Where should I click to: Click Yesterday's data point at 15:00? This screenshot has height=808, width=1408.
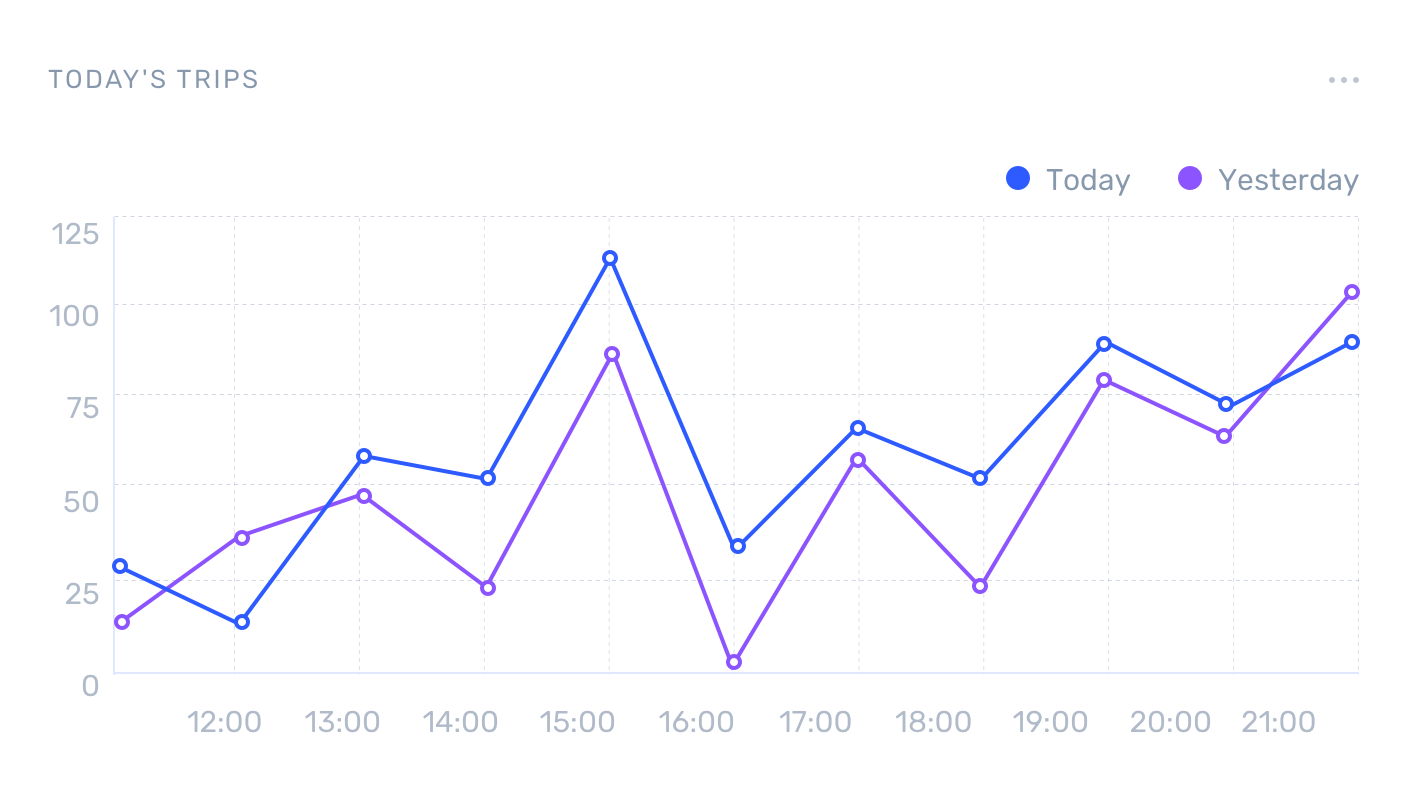[x=612, y=354]
